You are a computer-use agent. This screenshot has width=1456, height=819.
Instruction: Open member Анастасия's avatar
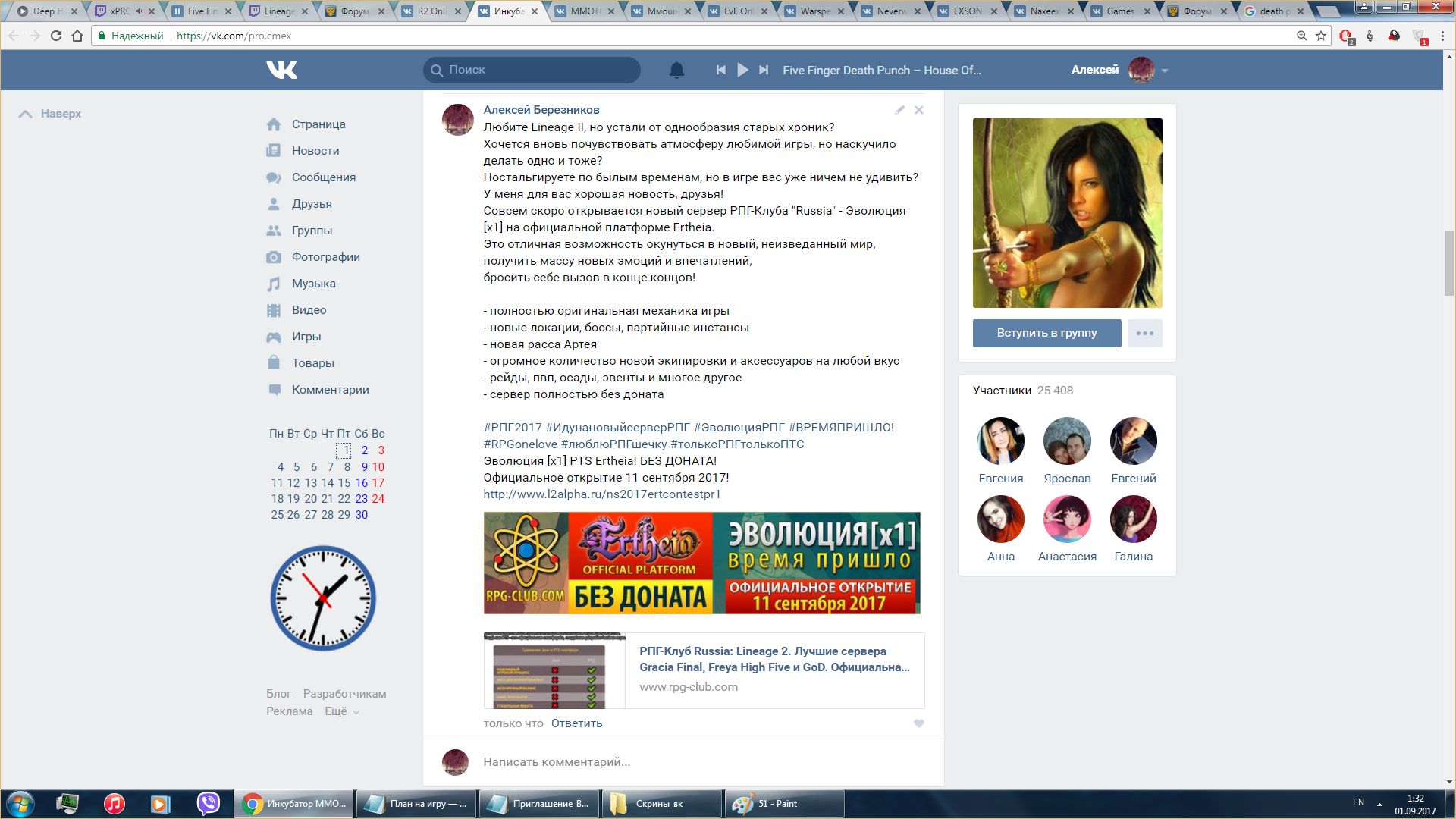1067,519
